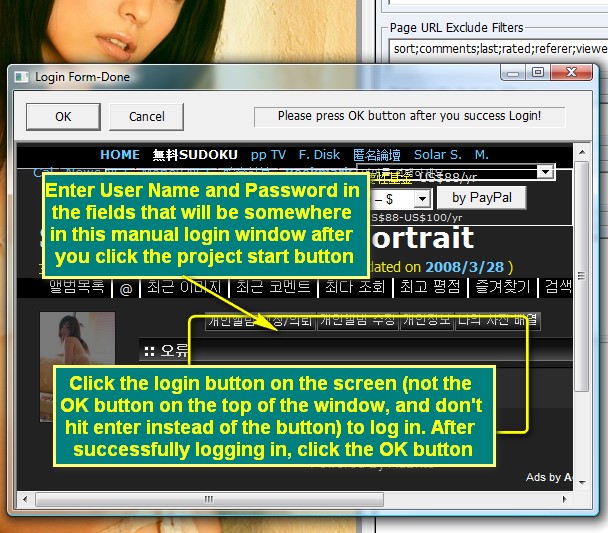Open the HOME link

[120, 155]
